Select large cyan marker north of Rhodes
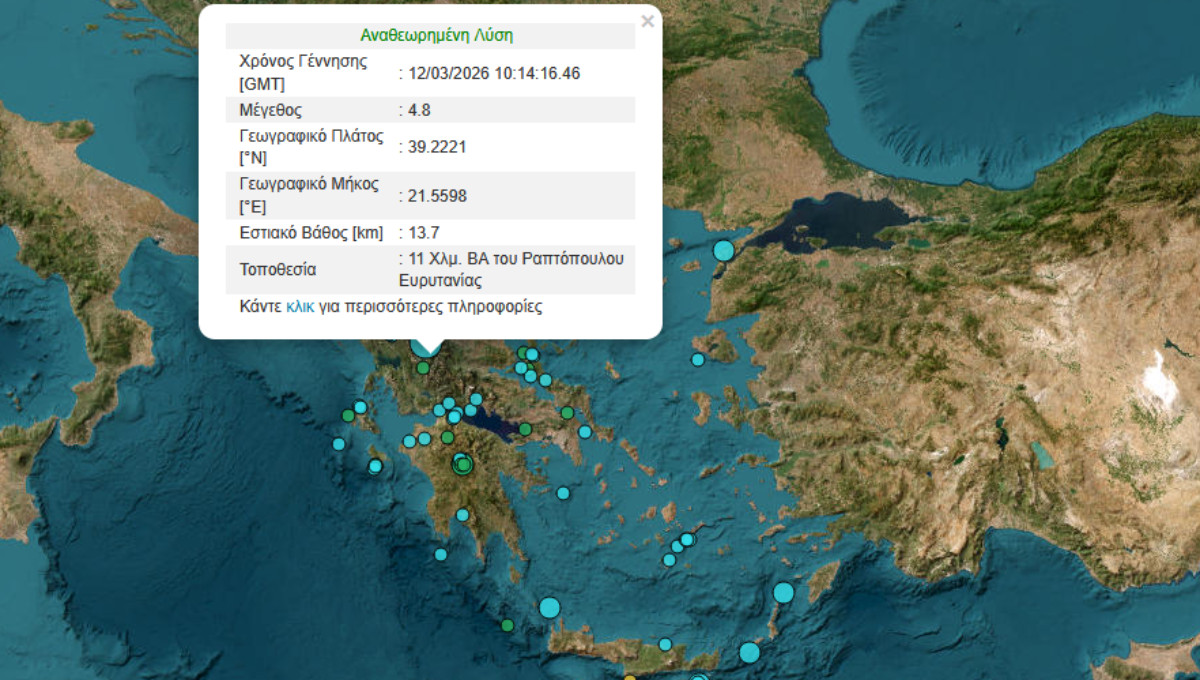Image resolution: width=1200 pixels, height=680 pixels. pos(783,593)
